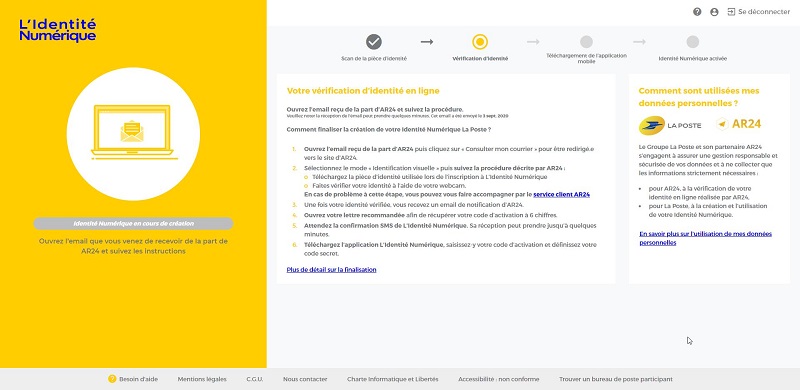800x390 pixels.
Task: Click Se déconnecter to log out
Action: tap(764, 12)
